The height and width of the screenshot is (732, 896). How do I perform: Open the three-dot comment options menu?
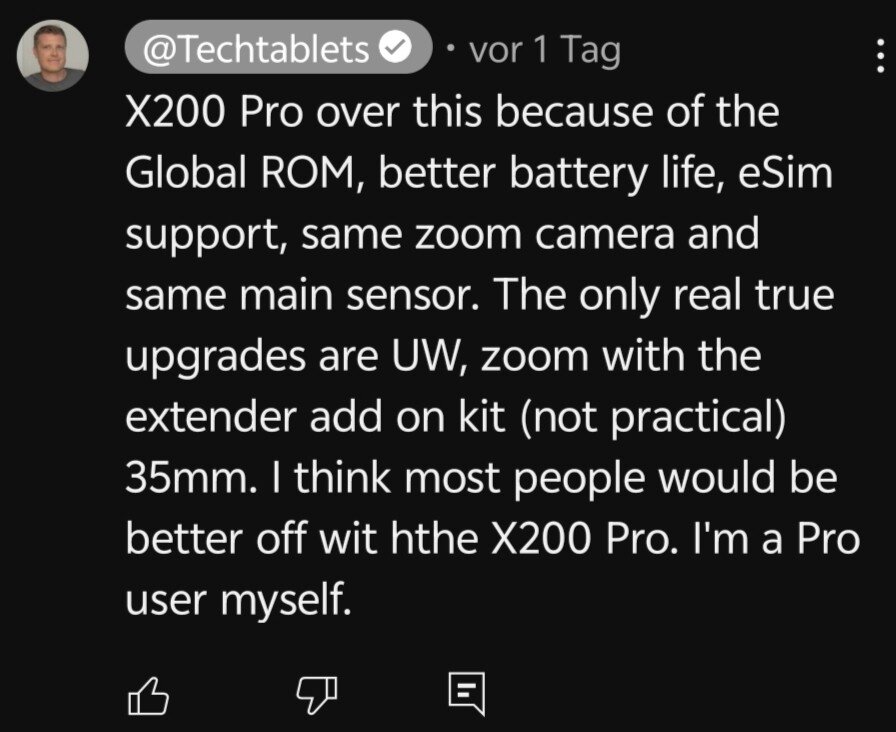(879, 60)
